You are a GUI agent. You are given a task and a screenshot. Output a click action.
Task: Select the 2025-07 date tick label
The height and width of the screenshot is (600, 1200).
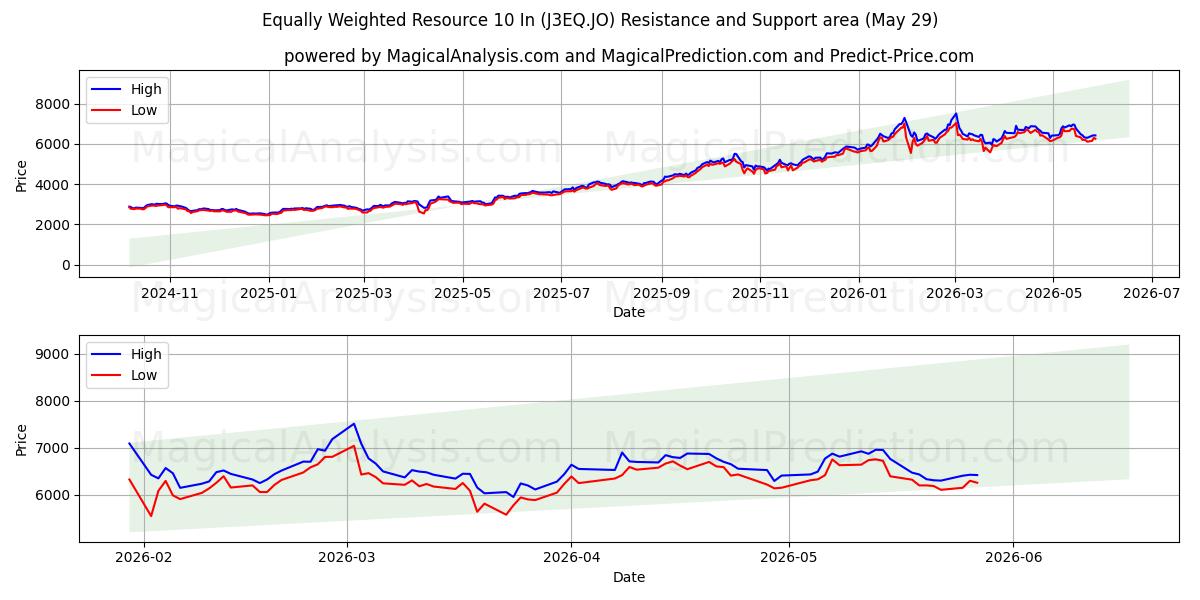(x=560, y=292)
